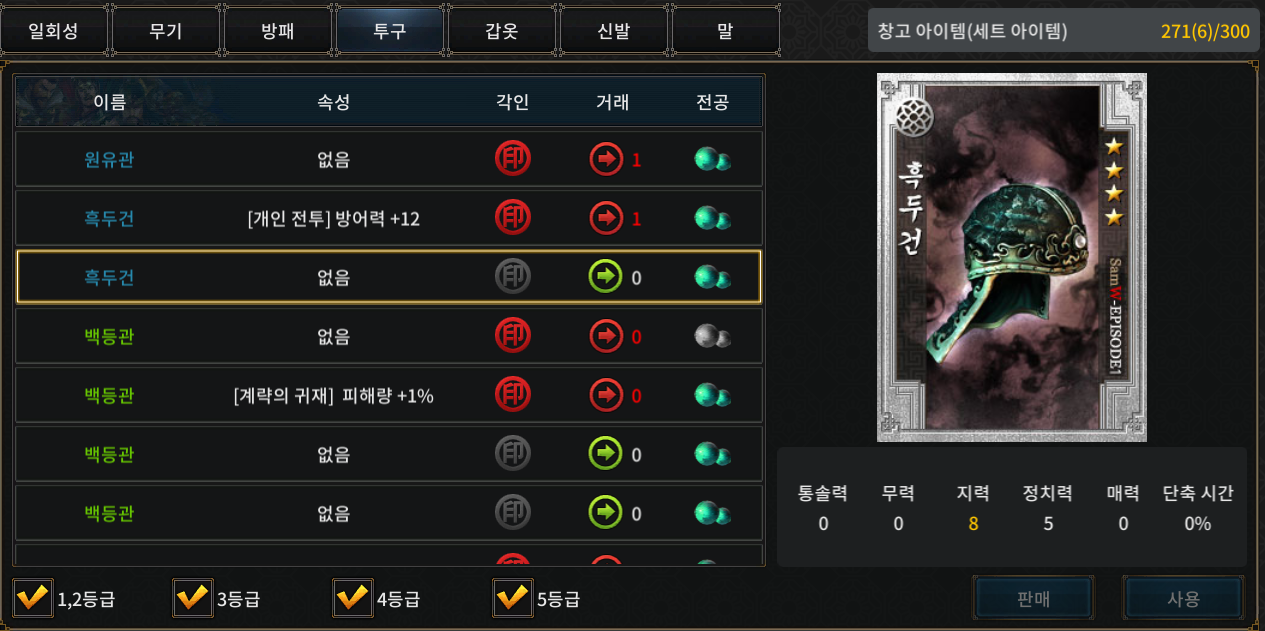Switch to the 무기 tab
Viewport: 1265px width, 631px height.
click(x=165, y=31)
